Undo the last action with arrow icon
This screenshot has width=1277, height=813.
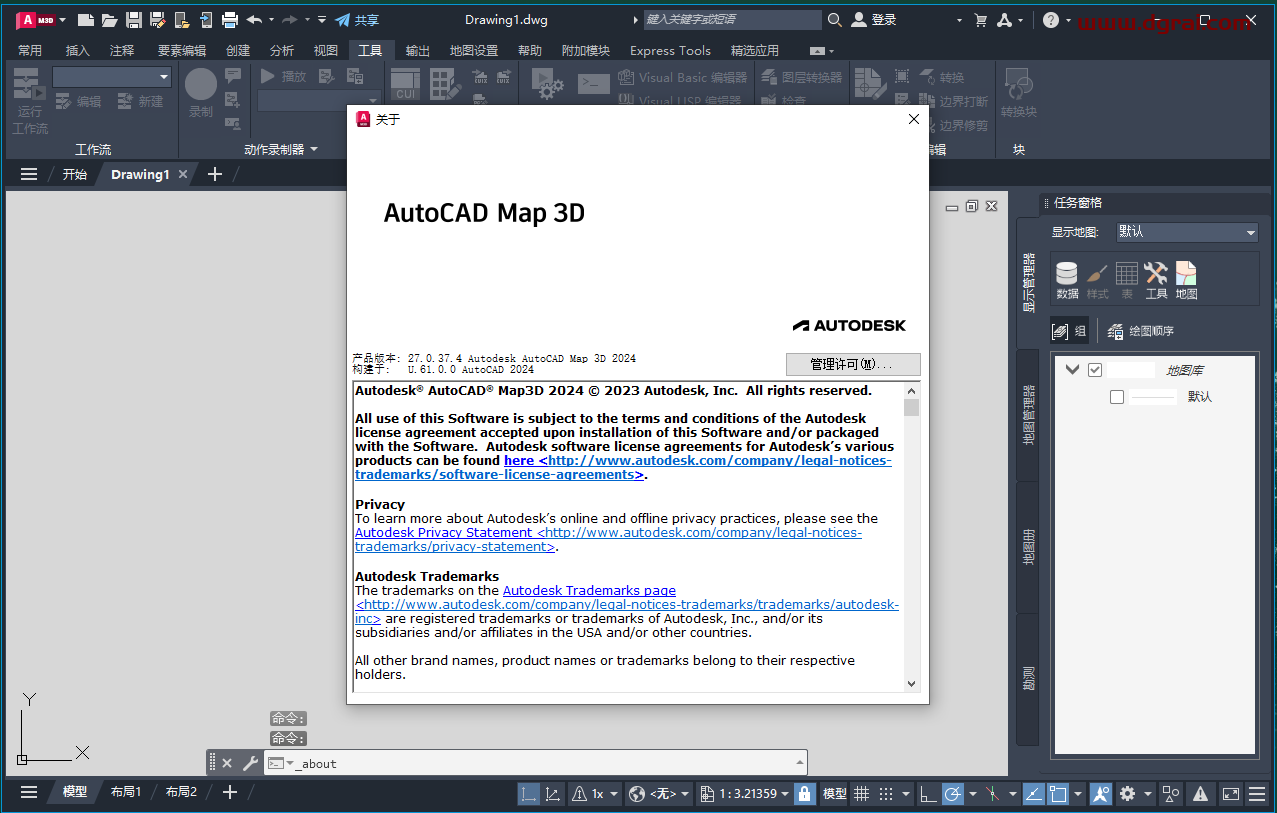click(x=254, y=19)
